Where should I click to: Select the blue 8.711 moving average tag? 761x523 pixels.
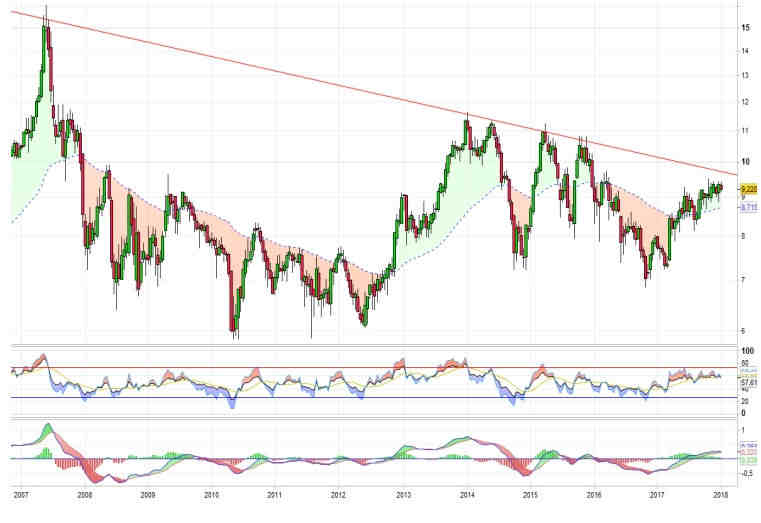coord(749,207)
